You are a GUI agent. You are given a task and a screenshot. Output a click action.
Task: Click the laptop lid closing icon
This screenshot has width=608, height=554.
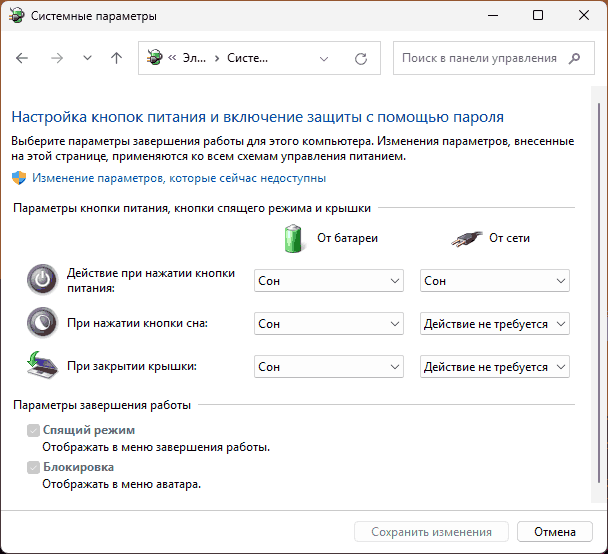coord(42,365)
